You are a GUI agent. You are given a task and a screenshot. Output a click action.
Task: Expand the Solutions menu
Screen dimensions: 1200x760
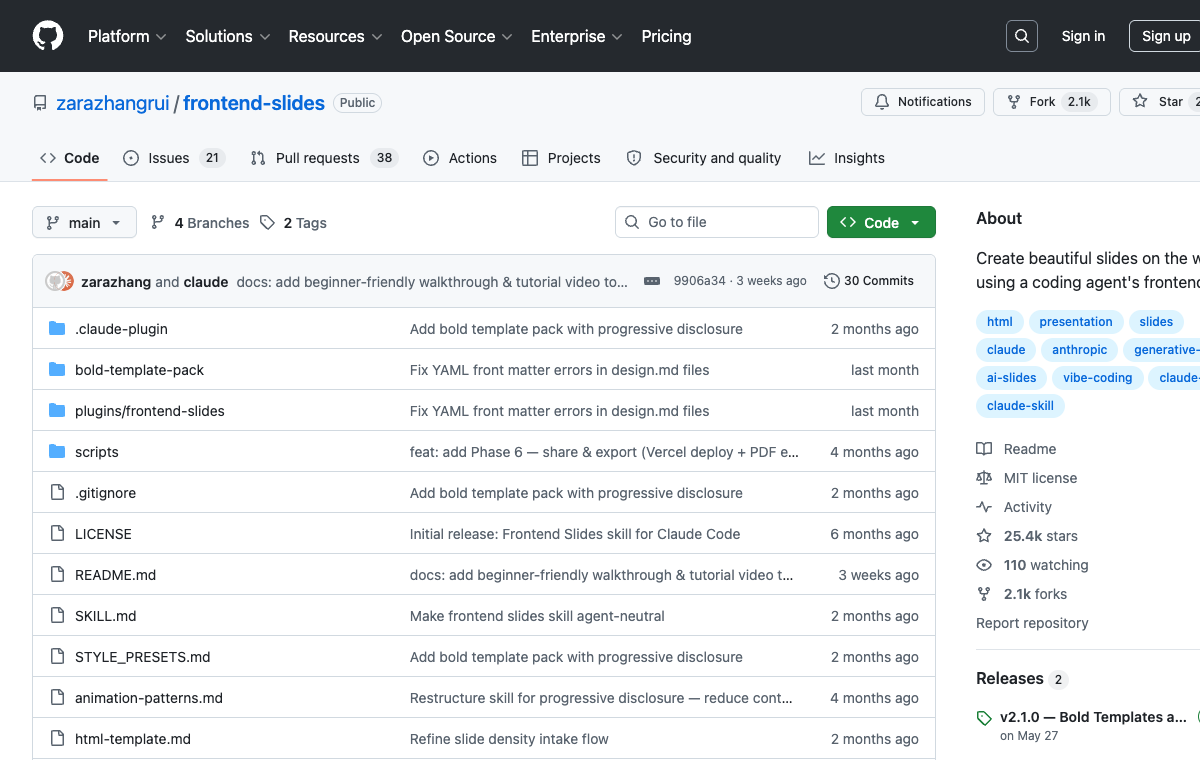tap(228, 36)
